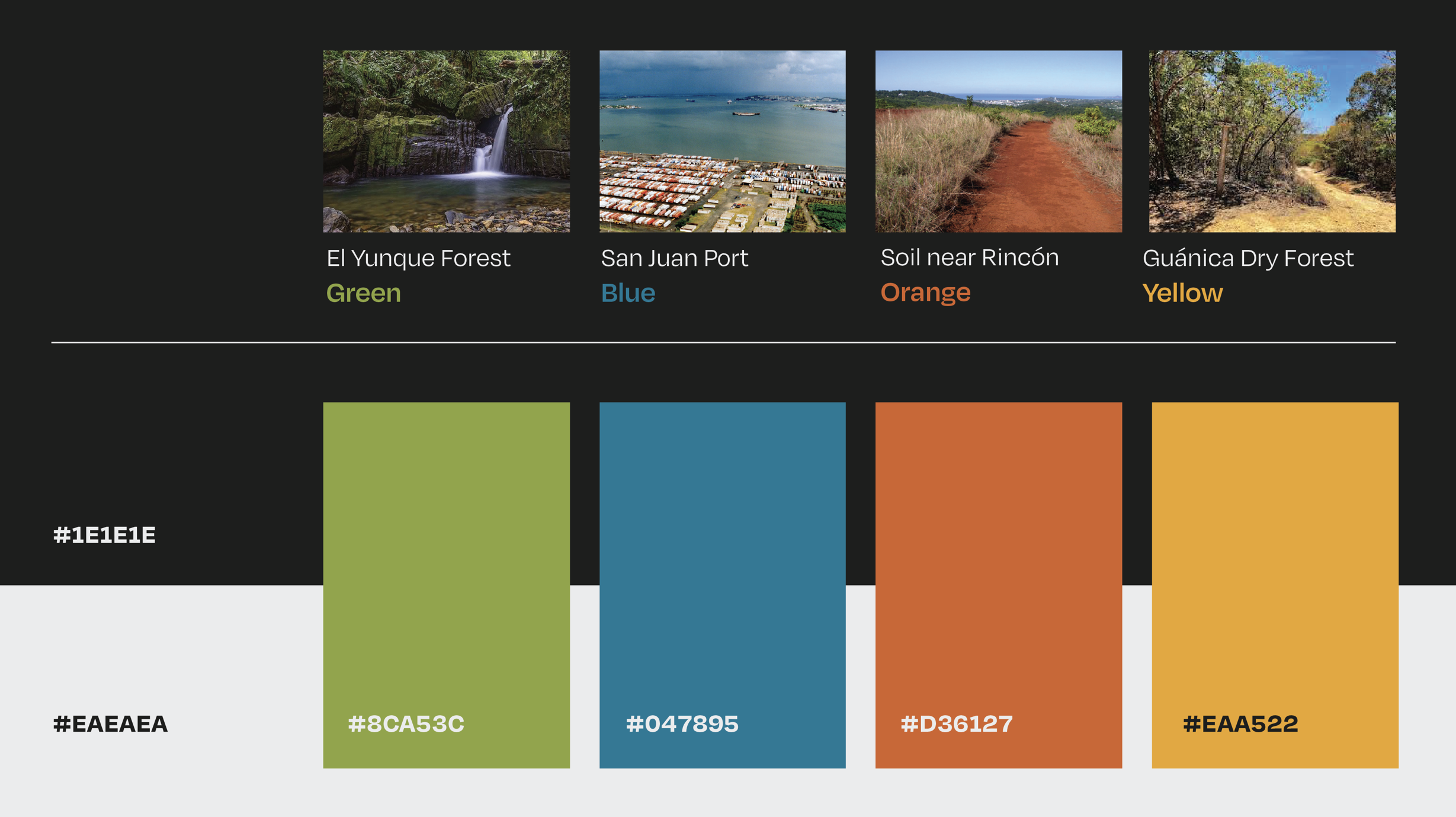
Task: Click the green-colored "Green" label
Action: coord(364,293)
